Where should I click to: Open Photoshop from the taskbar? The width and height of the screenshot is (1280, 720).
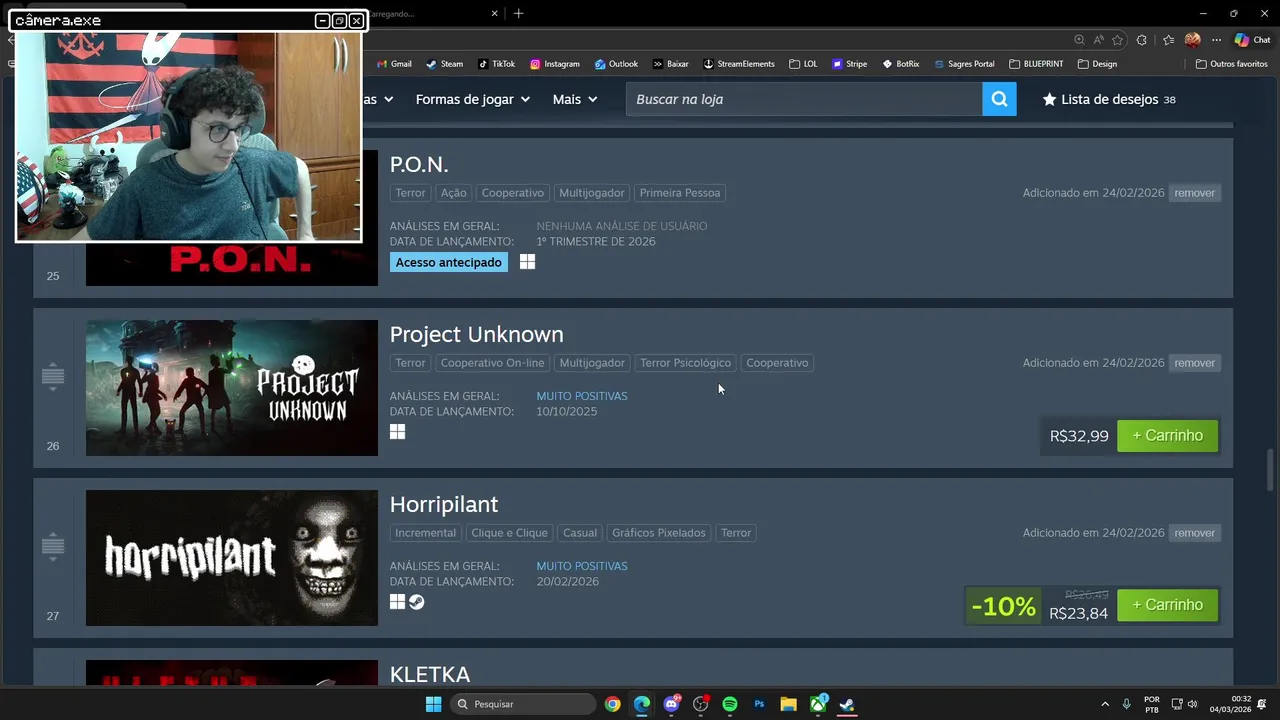(x=759, y=704)
